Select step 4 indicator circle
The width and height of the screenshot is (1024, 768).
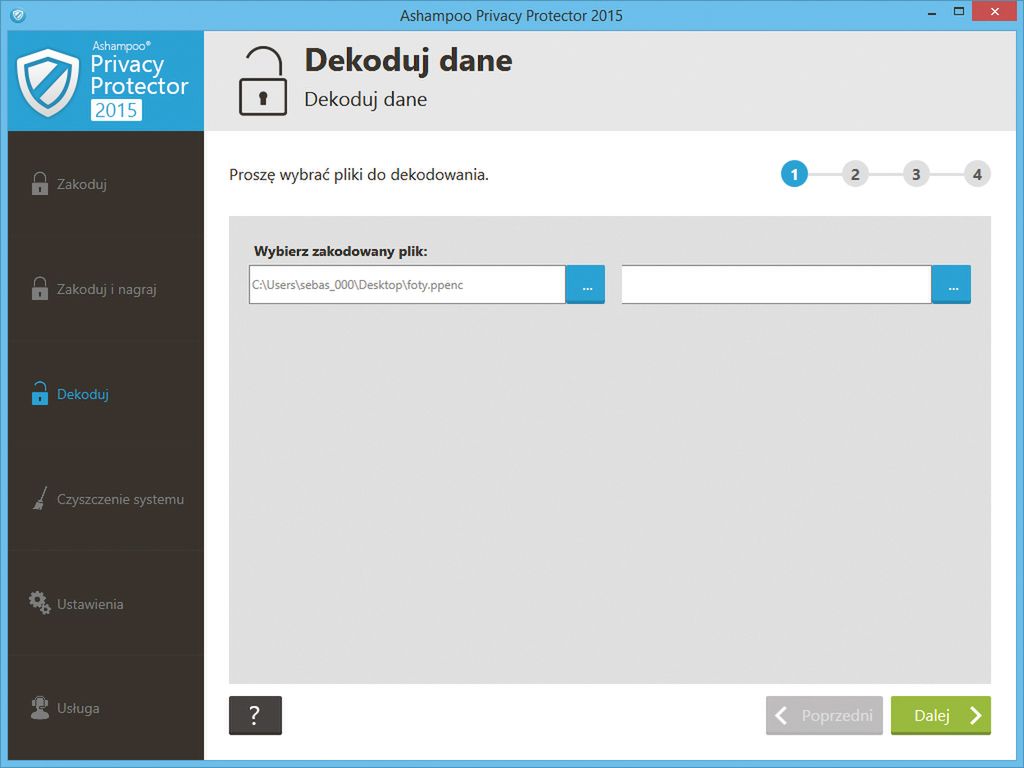click(977, 174)
